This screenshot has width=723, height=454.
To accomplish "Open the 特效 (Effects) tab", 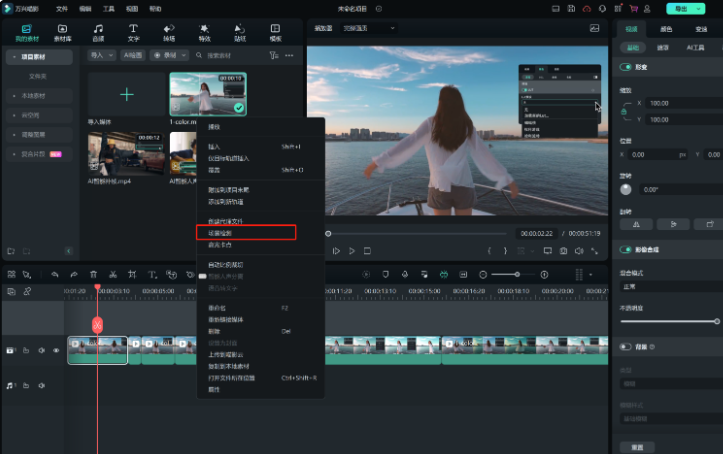I will pos(204,32).
